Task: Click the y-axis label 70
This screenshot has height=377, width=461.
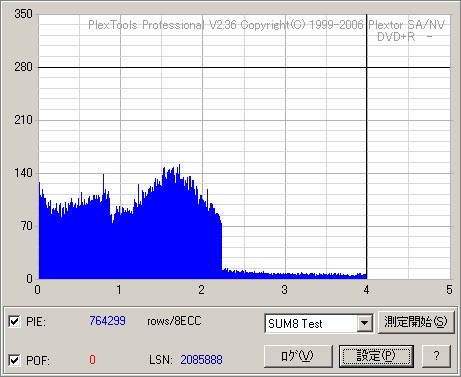Action: tap(27, 226)
